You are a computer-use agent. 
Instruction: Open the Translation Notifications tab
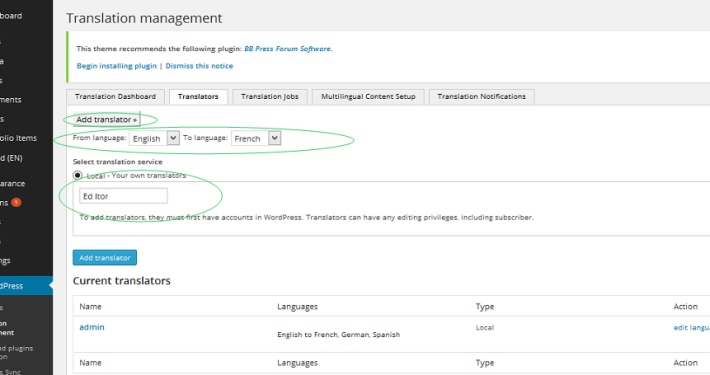482,96
